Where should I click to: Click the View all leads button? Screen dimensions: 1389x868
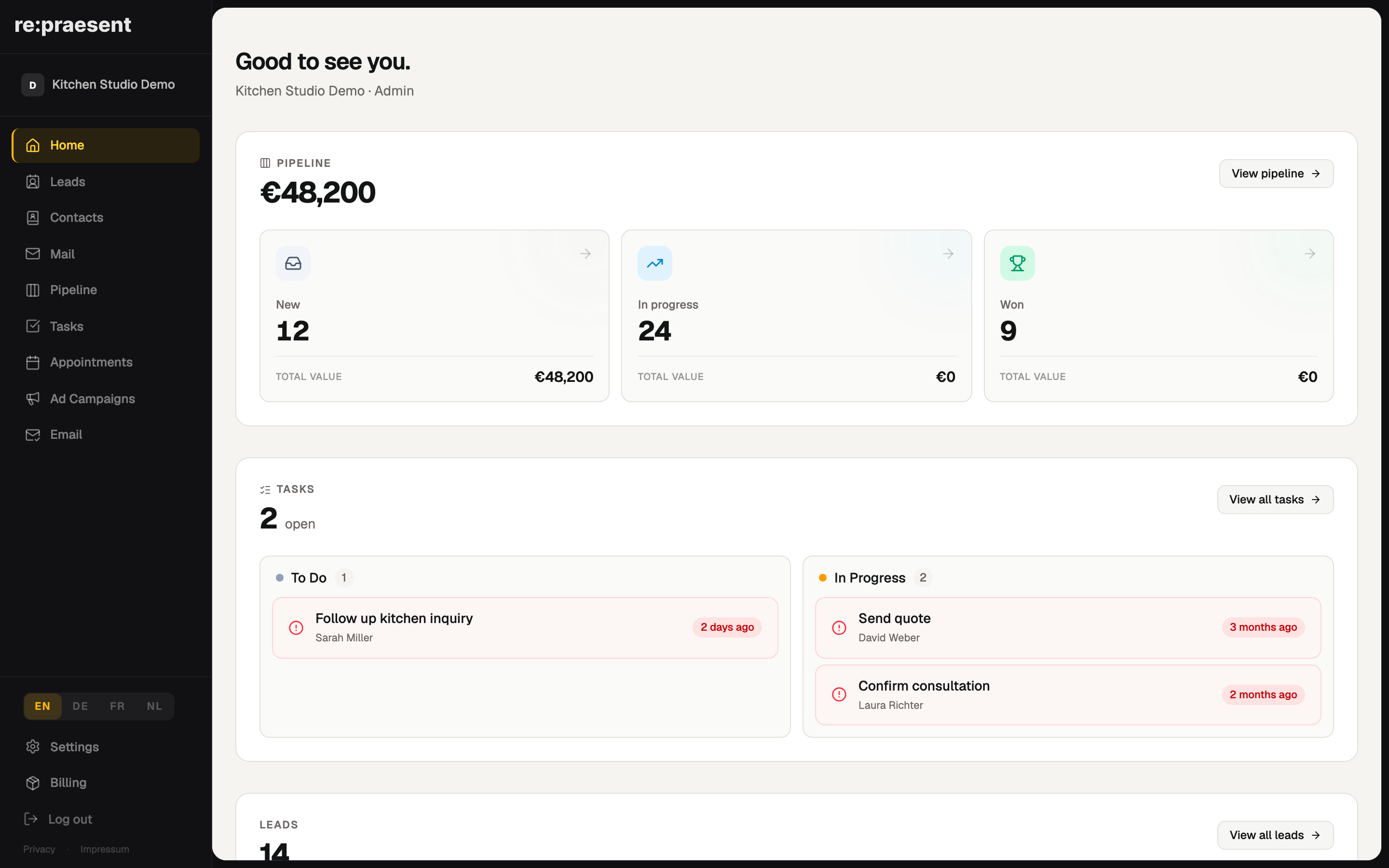pos(1275,835)
